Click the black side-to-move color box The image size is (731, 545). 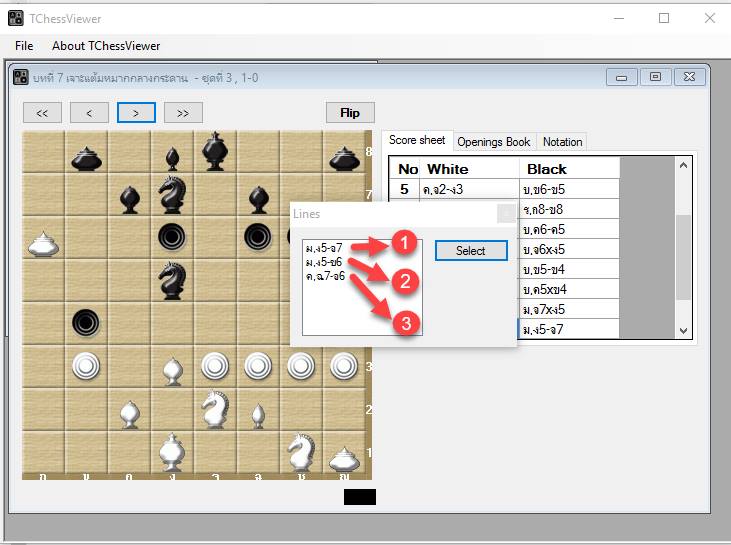(360, 497)
